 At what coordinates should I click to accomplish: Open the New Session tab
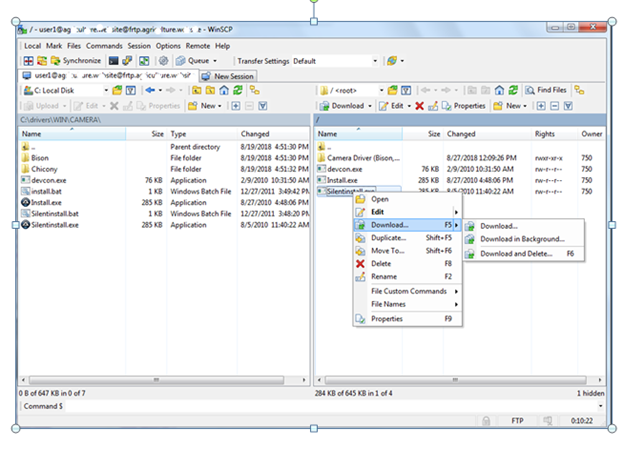point(228,76)
